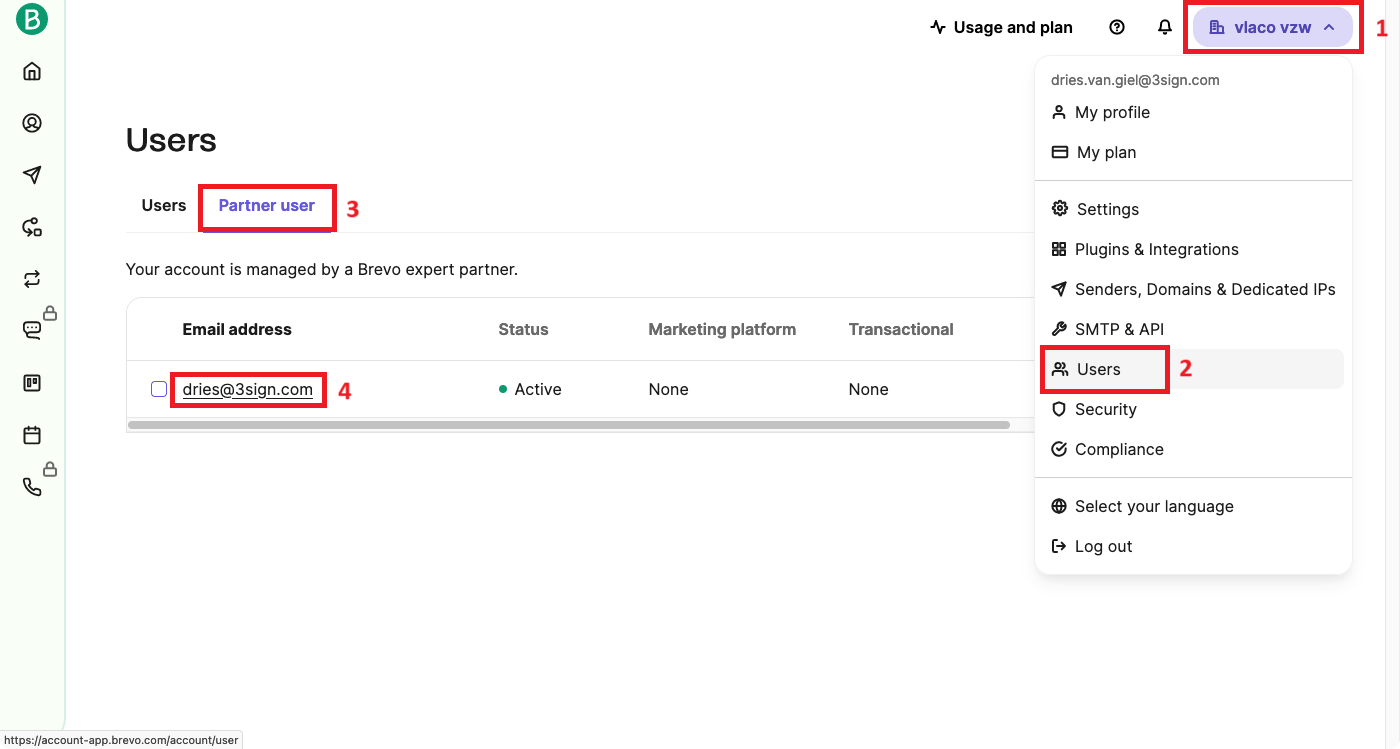
Task: Collapse the vlaco vzw account dropdown
Action: [x=1272, y=27]
